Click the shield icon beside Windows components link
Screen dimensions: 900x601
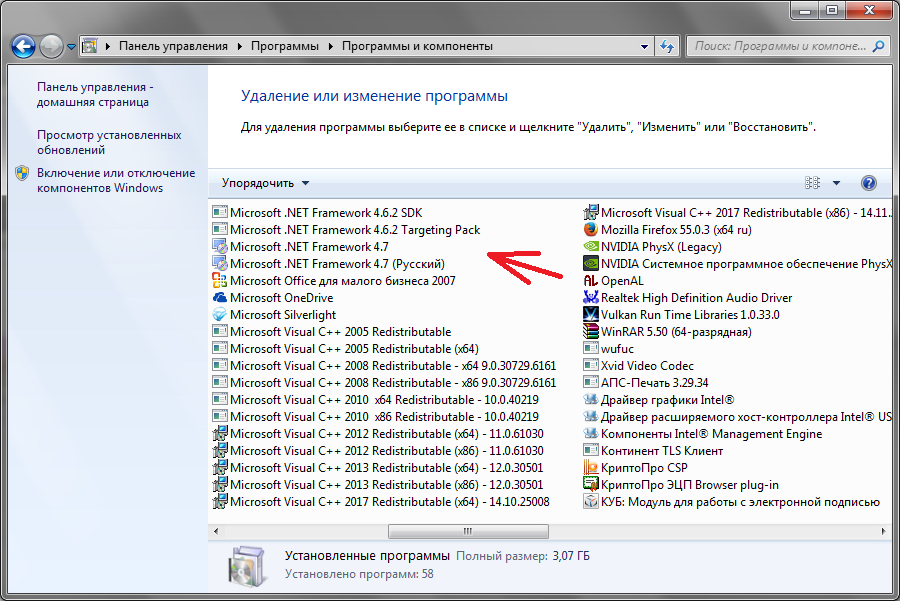(x=22, y=173)
